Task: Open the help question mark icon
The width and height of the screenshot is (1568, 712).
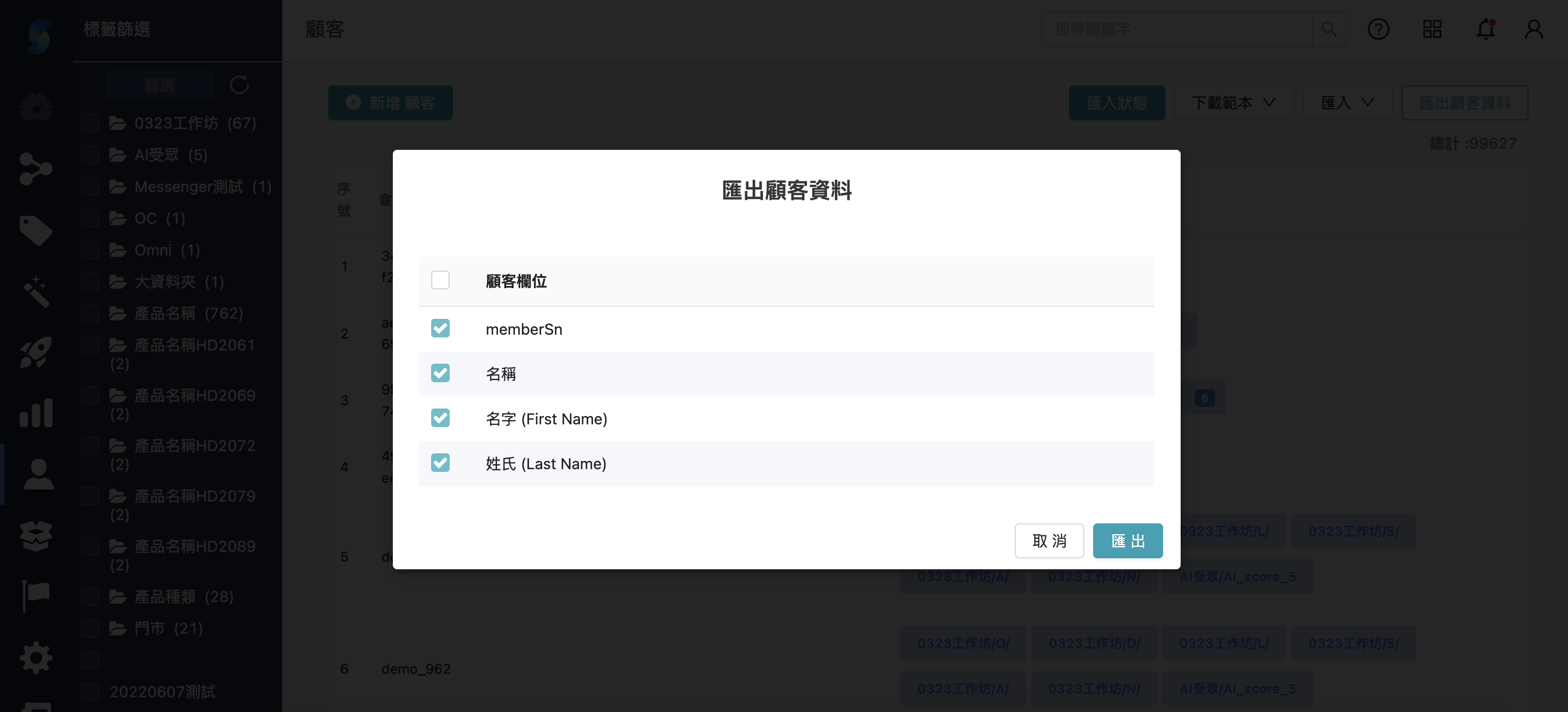Action: pyautogui.click(x=1378, y=29)
